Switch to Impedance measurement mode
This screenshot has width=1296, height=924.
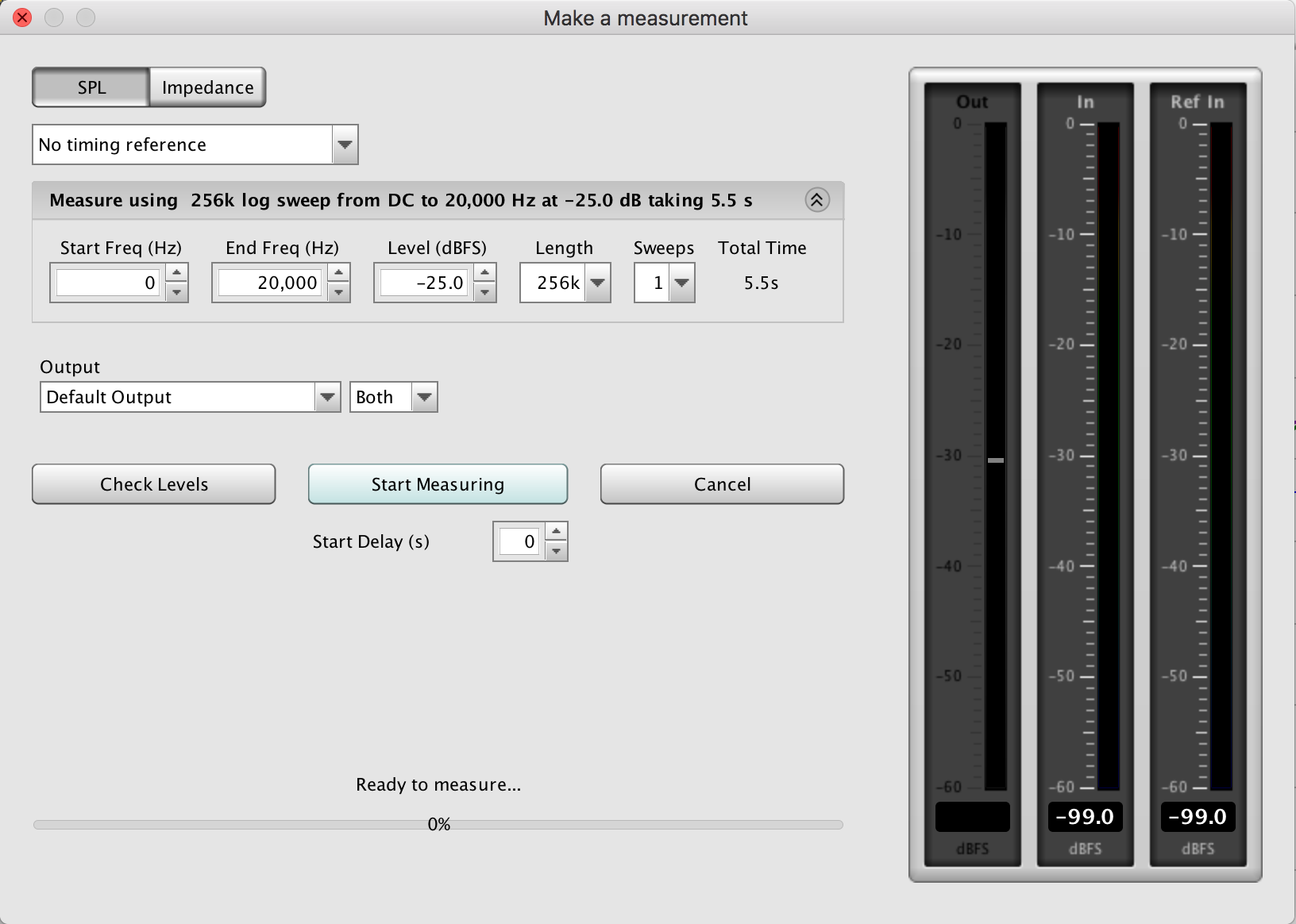(x=207, y=87)
